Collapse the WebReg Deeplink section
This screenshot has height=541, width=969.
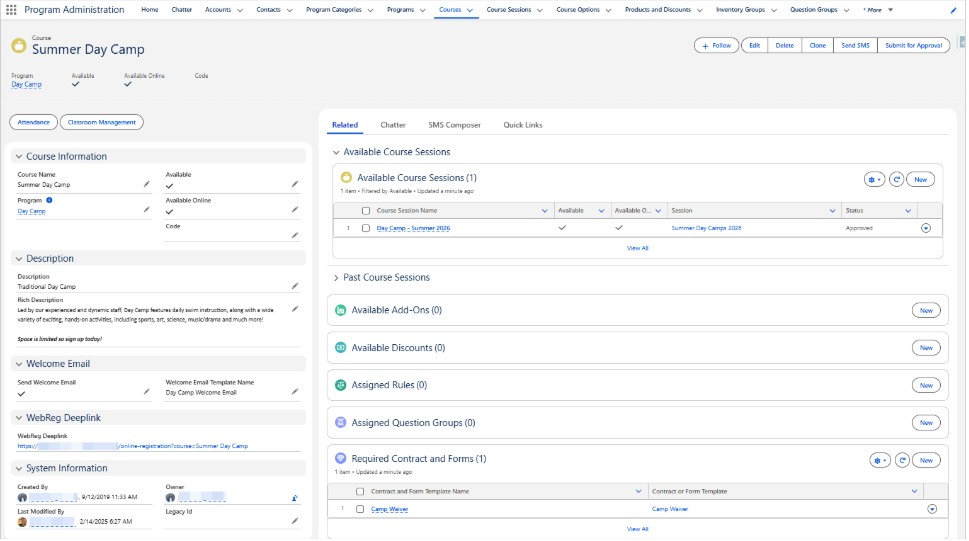tap(19, 419)
